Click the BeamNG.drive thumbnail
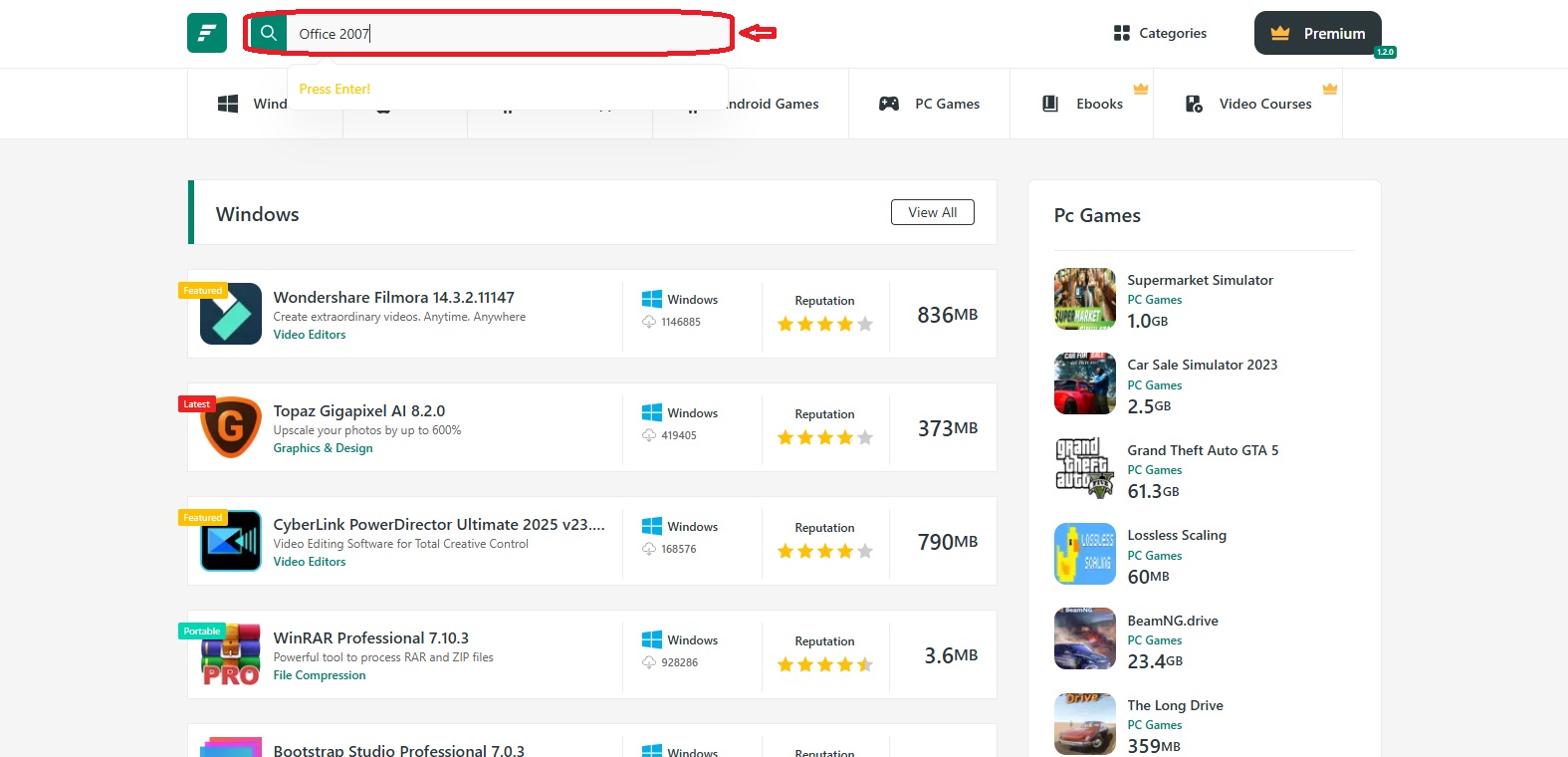Viewport: 1568px width, 757px height. coord(1085,638)
